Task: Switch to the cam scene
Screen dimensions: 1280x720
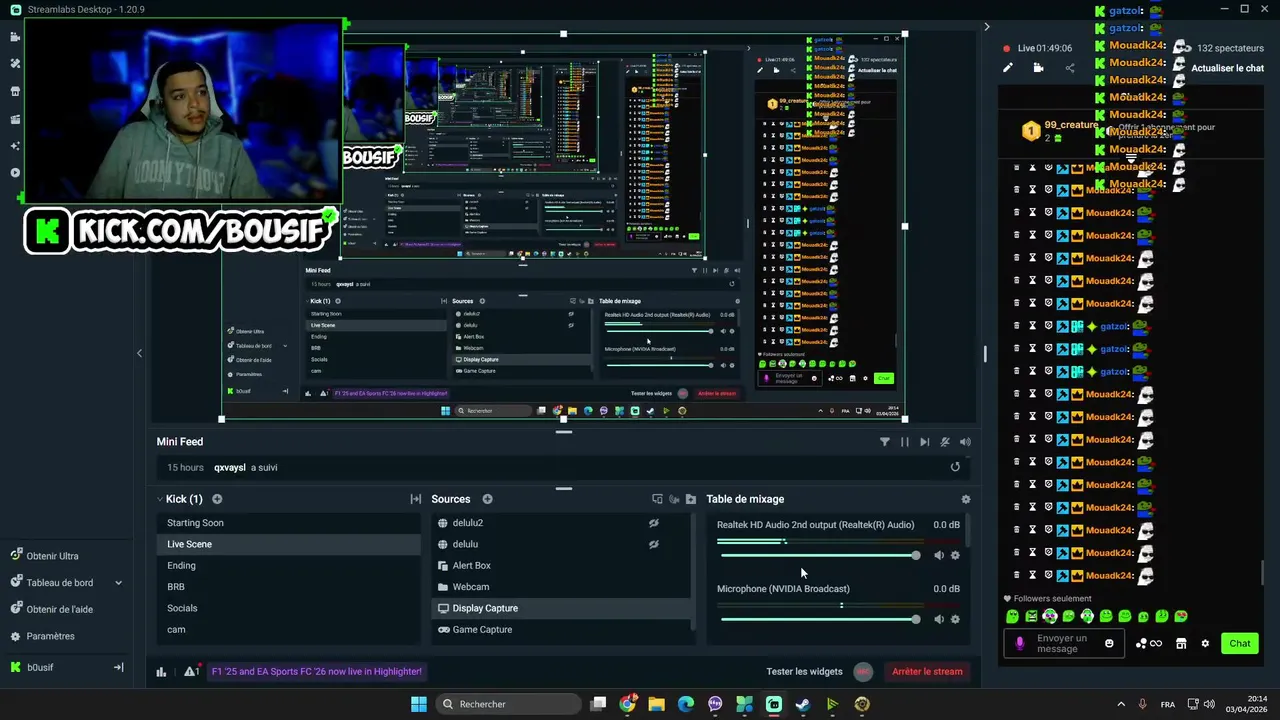Action: (288, 629)
